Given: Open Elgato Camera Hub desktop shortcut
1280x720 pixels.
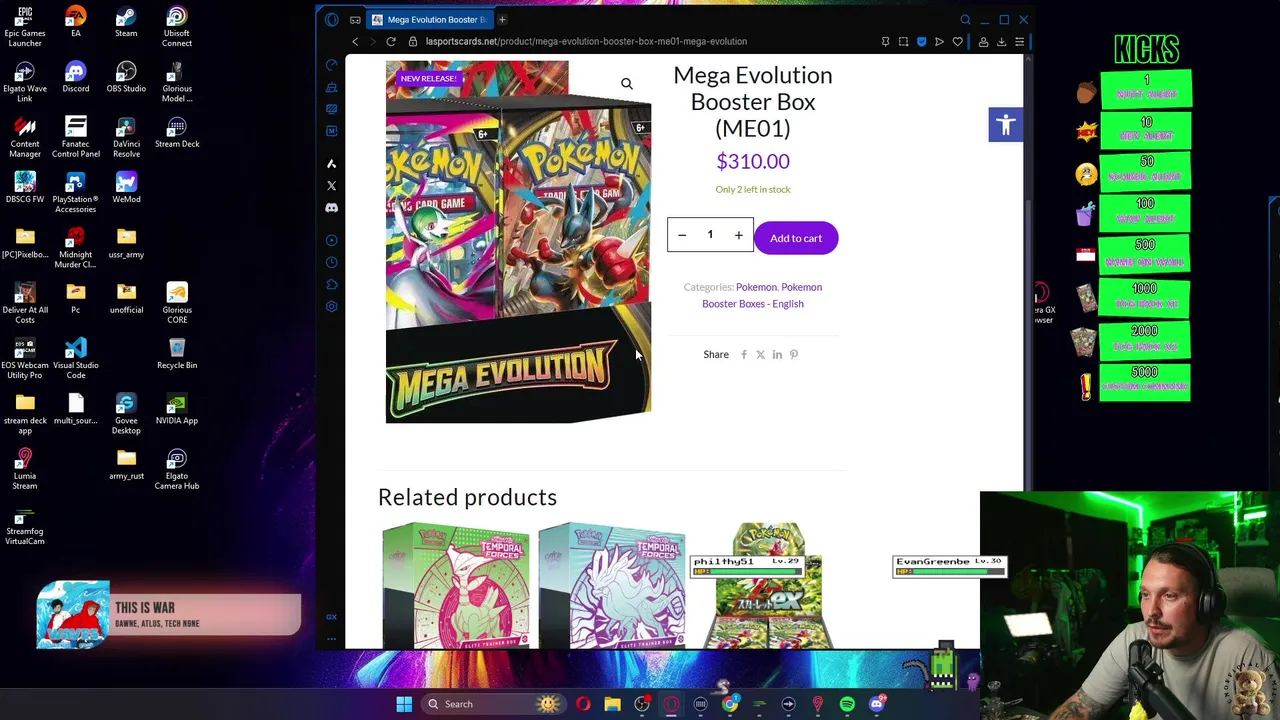Looking at the screenshot, I should [177, 470].
